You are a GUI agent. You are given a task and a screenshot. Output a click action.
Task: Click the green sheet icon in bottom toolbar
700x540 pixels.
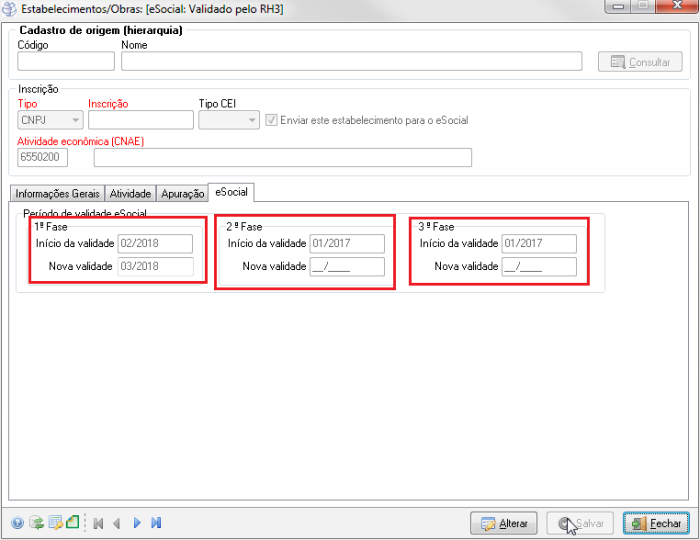(73, 522)
